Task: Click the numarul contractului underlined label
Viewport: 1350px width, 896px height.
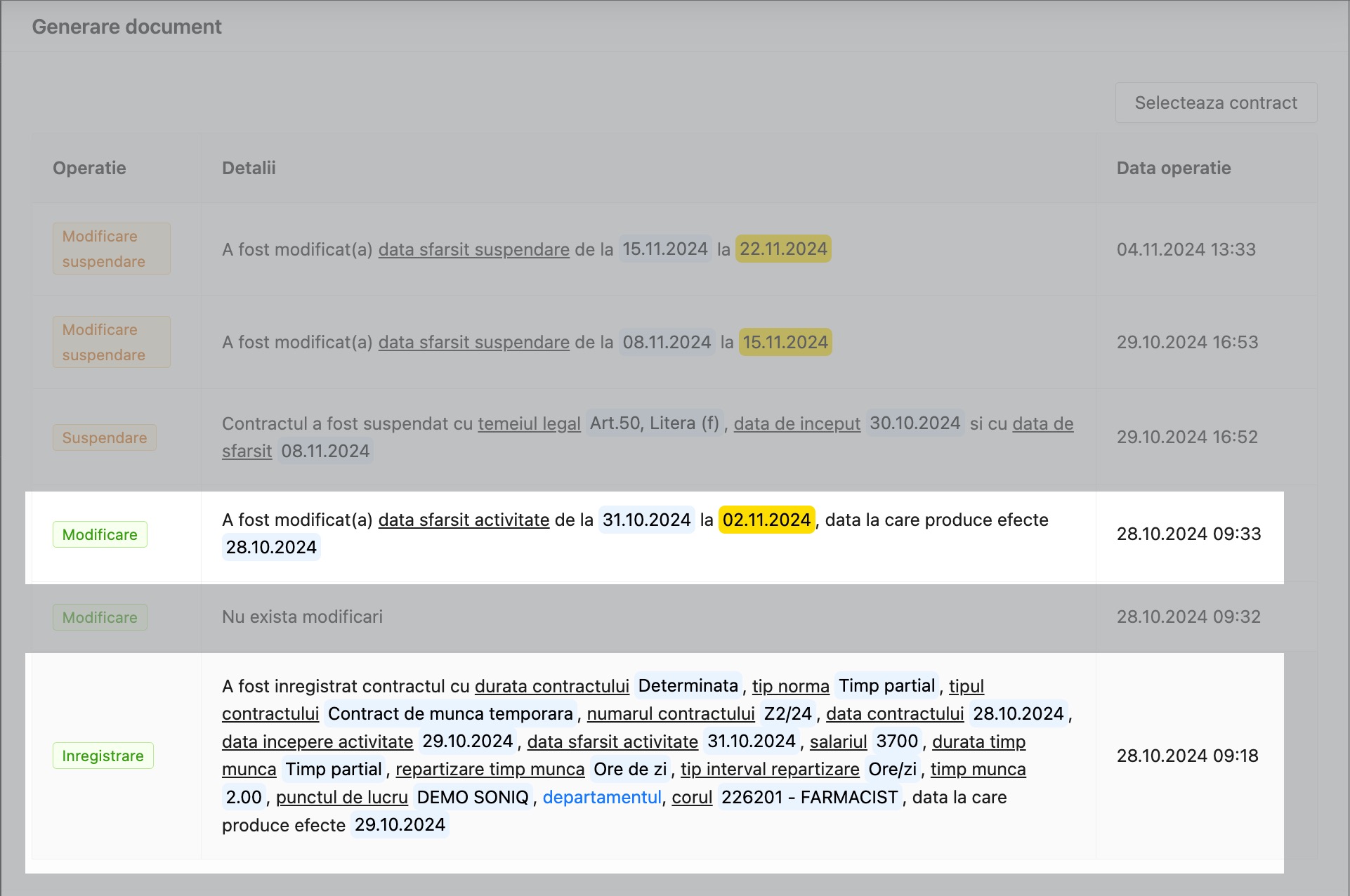Action: pyautogui.click(x=670, y=713)
